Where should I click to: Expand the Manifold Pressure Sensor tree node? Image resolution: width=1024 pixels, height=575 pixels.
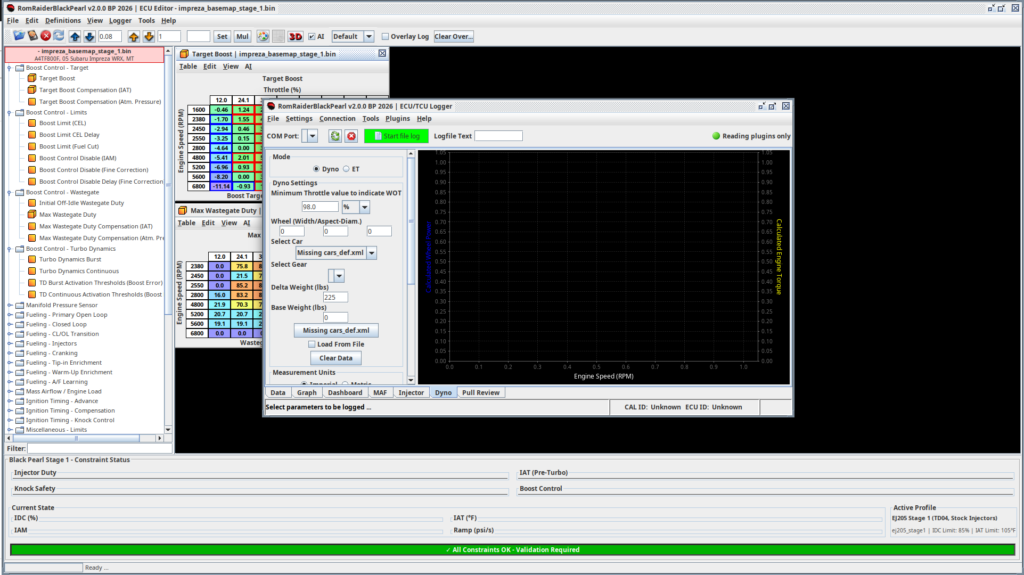tap(9, 305)
